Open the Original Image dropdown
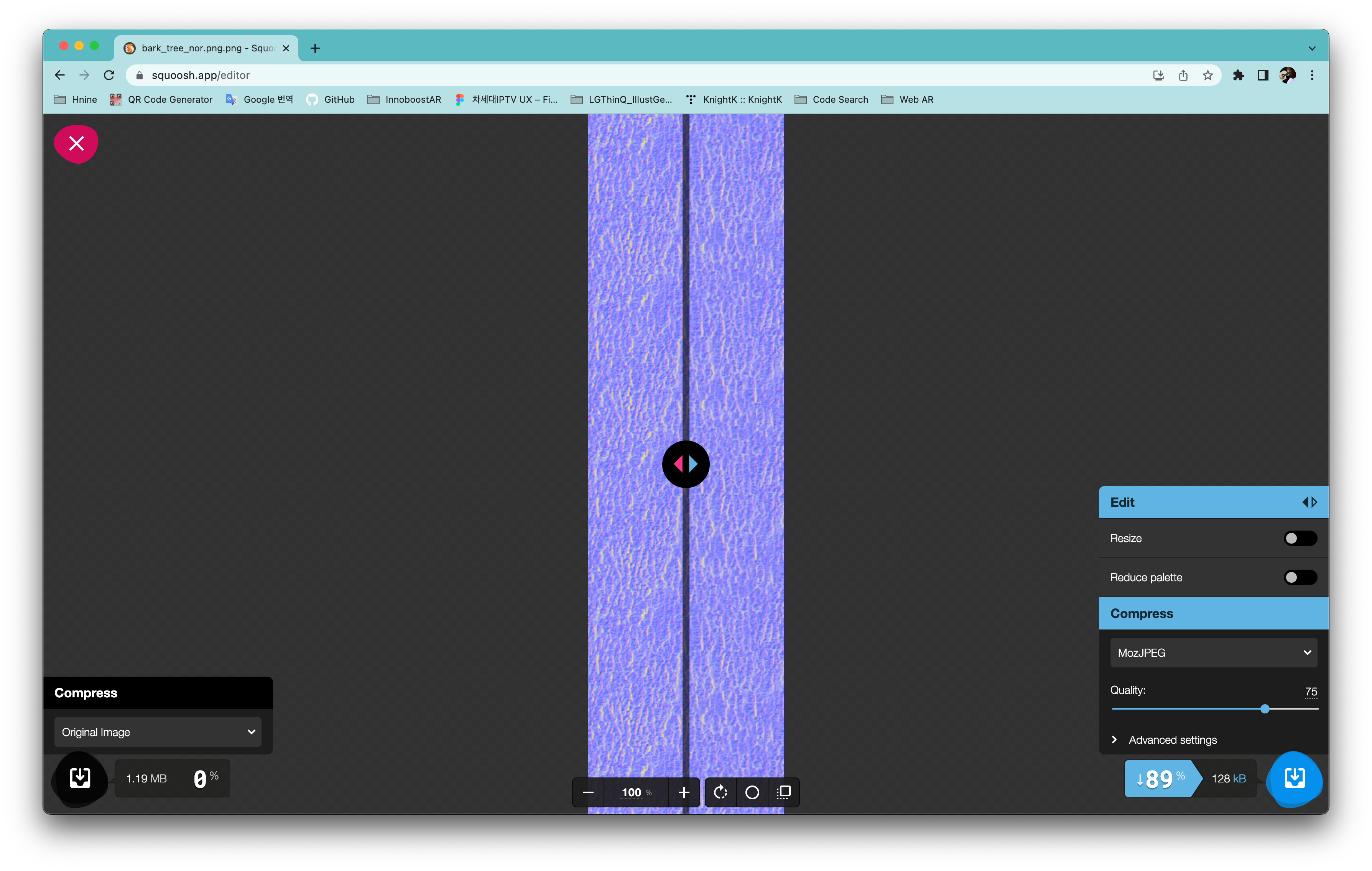This screenshot has width=1372, height=871. point(158,732)
